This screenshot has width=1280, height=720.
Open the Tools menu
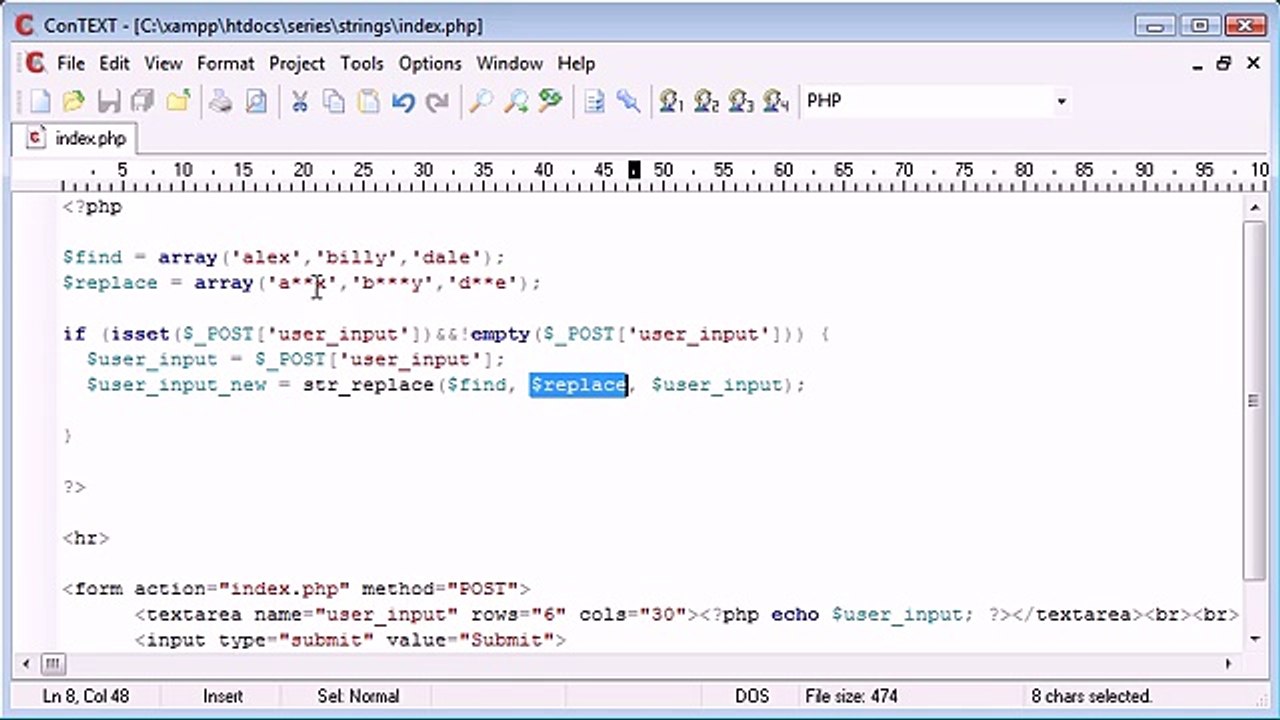point(361,63)
